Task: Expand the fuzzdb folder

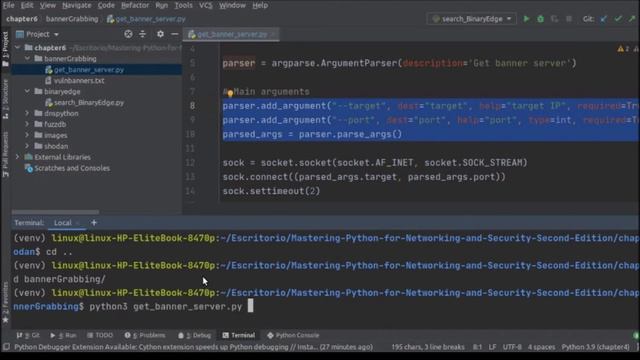Action: point(27,124)
